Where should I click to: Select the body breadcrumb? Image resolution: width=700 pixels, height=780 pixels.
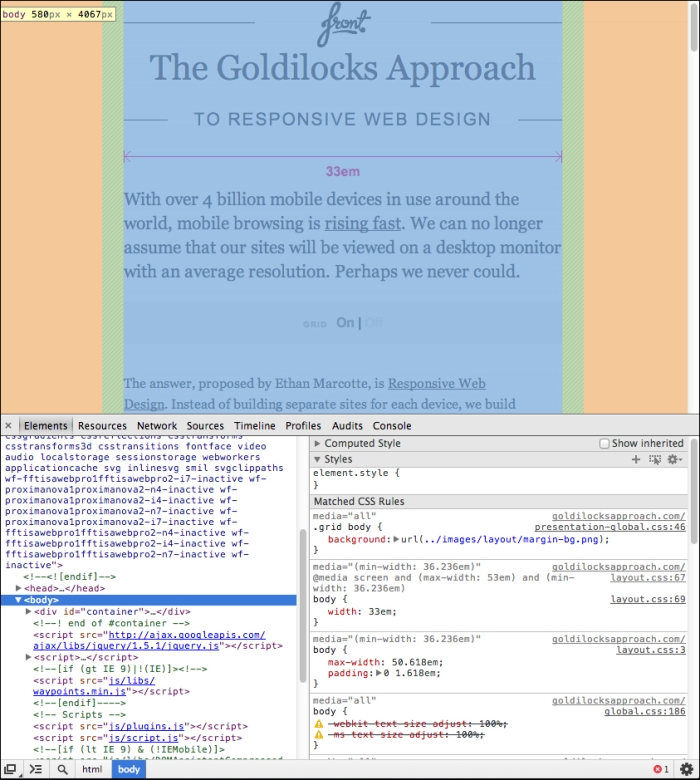click(x=129, y=769)
